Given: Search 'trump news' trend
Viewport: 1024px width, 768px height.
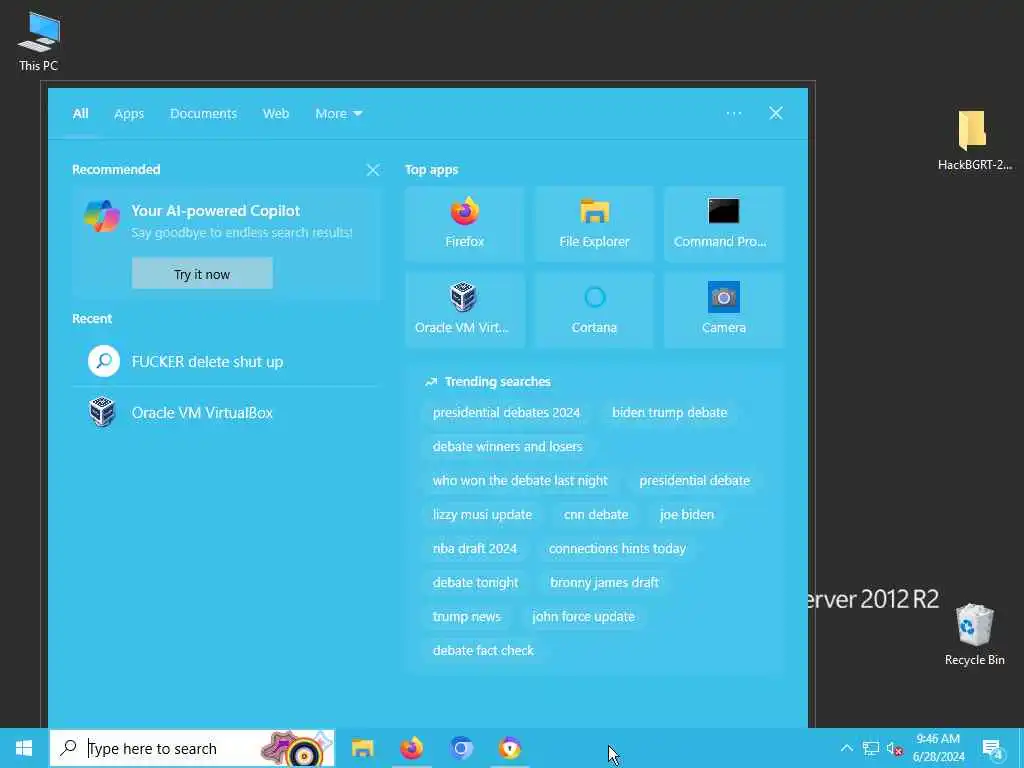Looking at the screenshot, I should tap(466, 616).
